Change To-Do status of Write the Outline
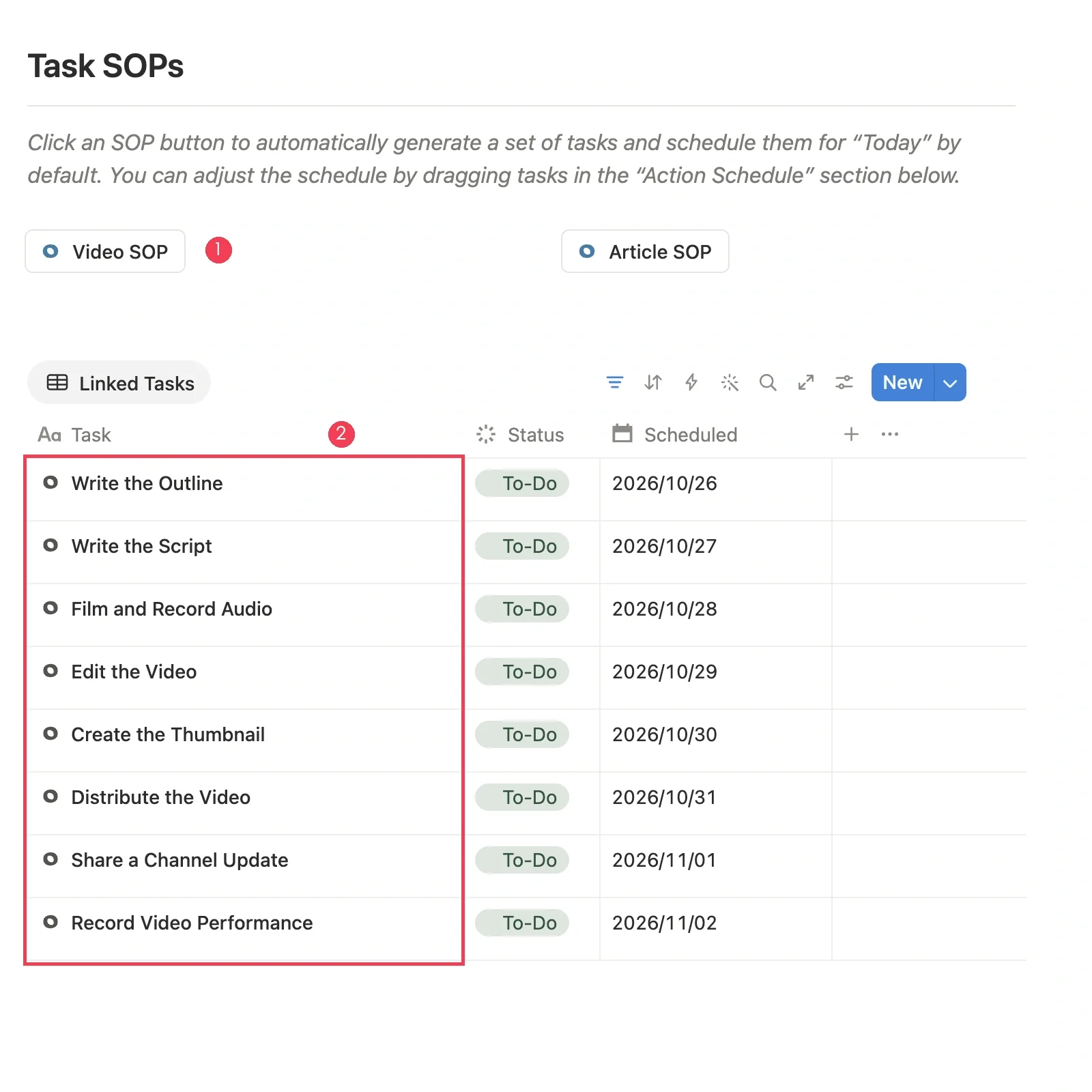 pyautogui.click(x=522, y=483)
